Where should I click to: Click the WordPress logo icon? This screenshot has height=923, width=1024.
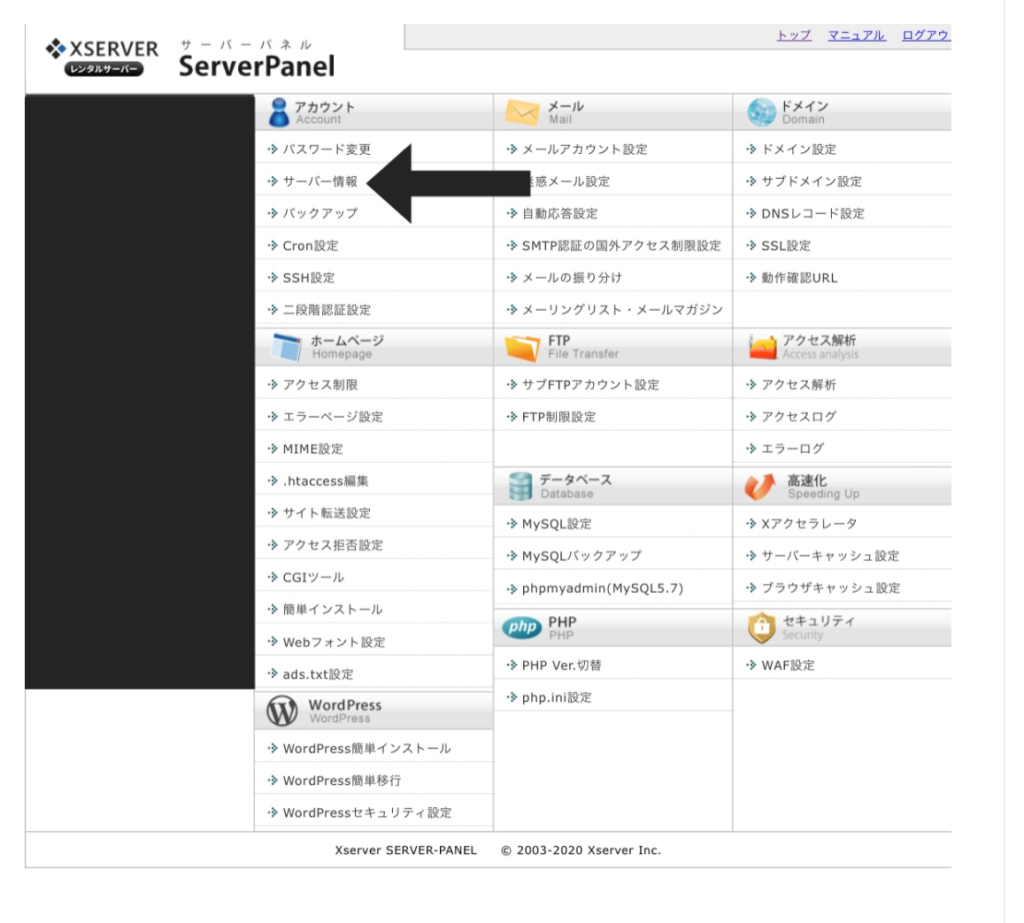[282, 711]
